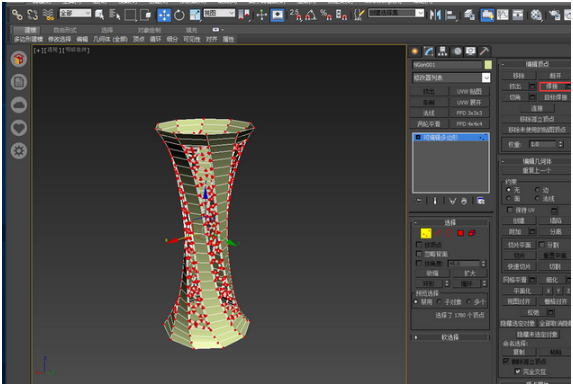Image resolution: width=573 pixels, height=385 pixels.
Task: Select the 面 constraint radio button
Action: [509, 198]
